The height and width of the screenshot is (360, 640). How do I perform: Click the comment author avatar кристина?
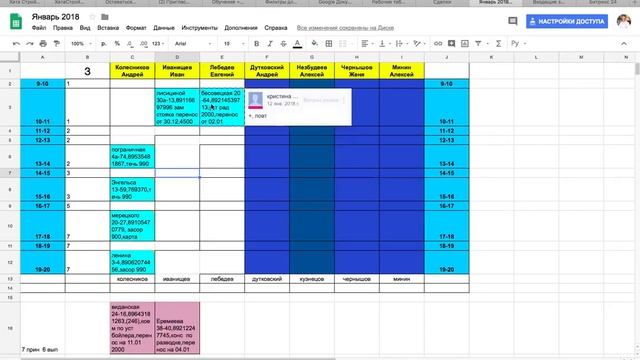pyautogui.click(x=256, y=100)
